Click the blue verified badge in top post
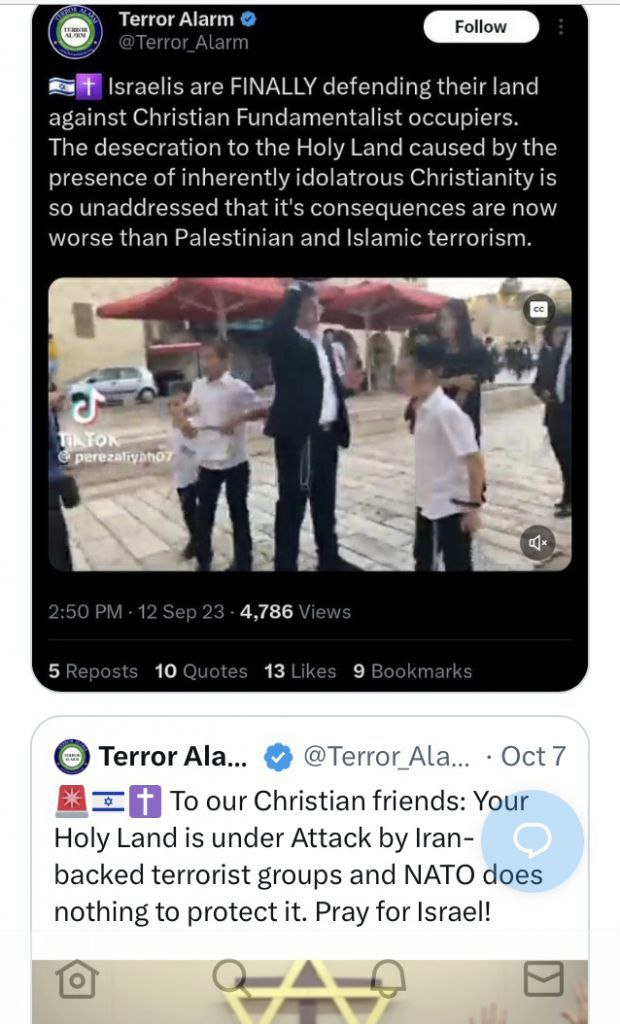Screen dimensions: 620x1024 click(249, 20)
